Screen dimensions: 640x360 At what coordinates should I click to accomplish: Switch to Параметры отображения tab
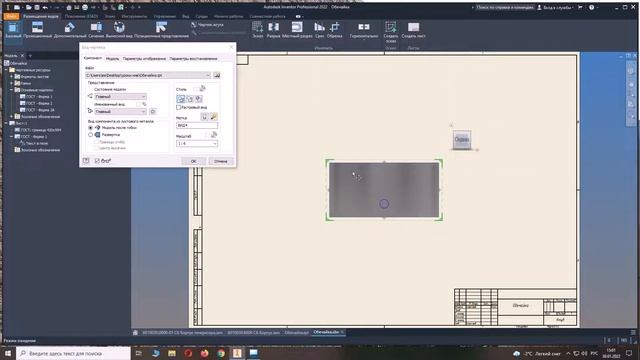(x=144, y=59)
